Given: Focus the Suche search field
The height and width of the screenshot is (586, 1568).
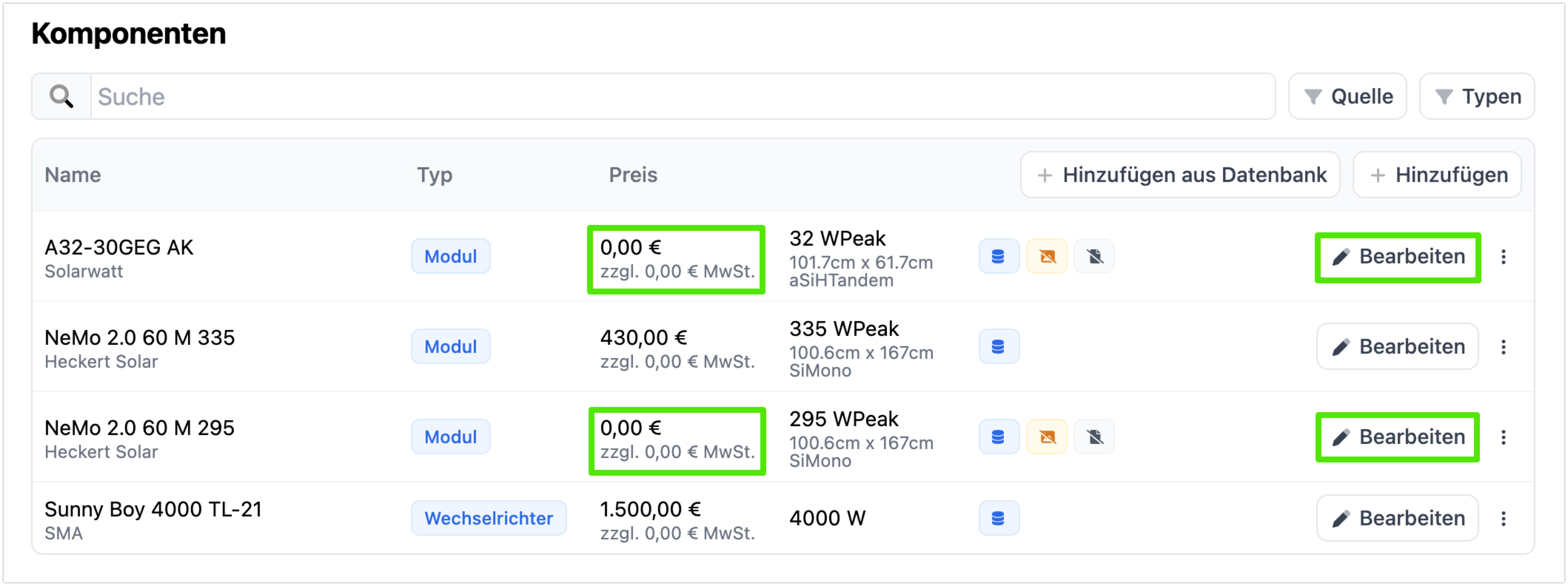Looking at the screenshot, I should click(682, 96).
